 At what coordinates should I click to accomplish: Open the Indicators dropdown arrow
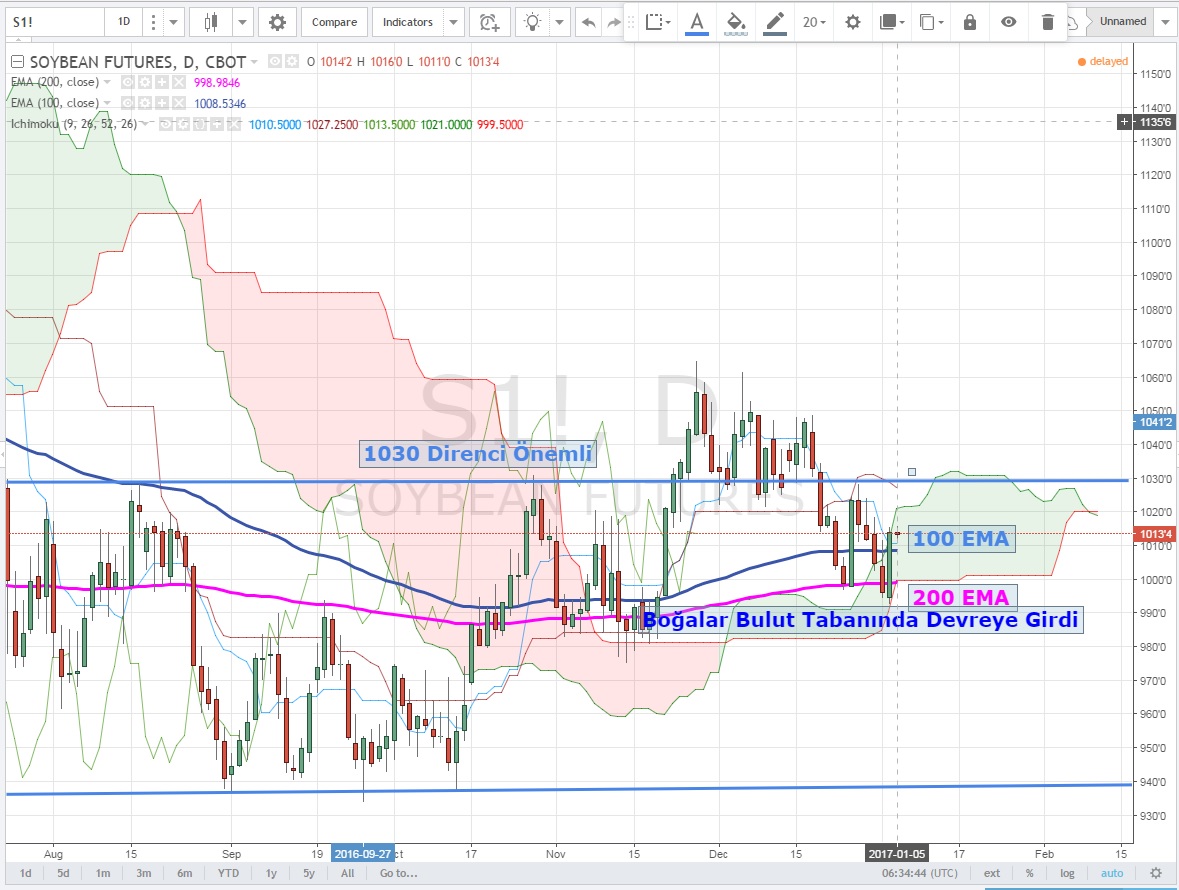[453, 21]
